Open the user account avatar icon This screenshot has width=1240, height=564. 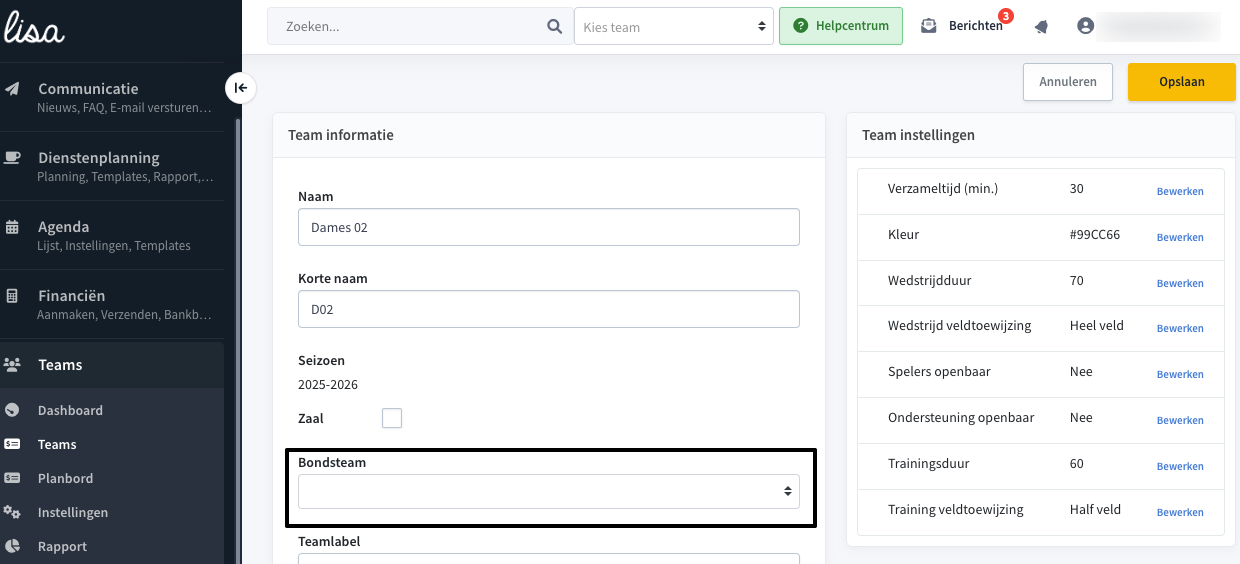click(x=1086, y=26)
